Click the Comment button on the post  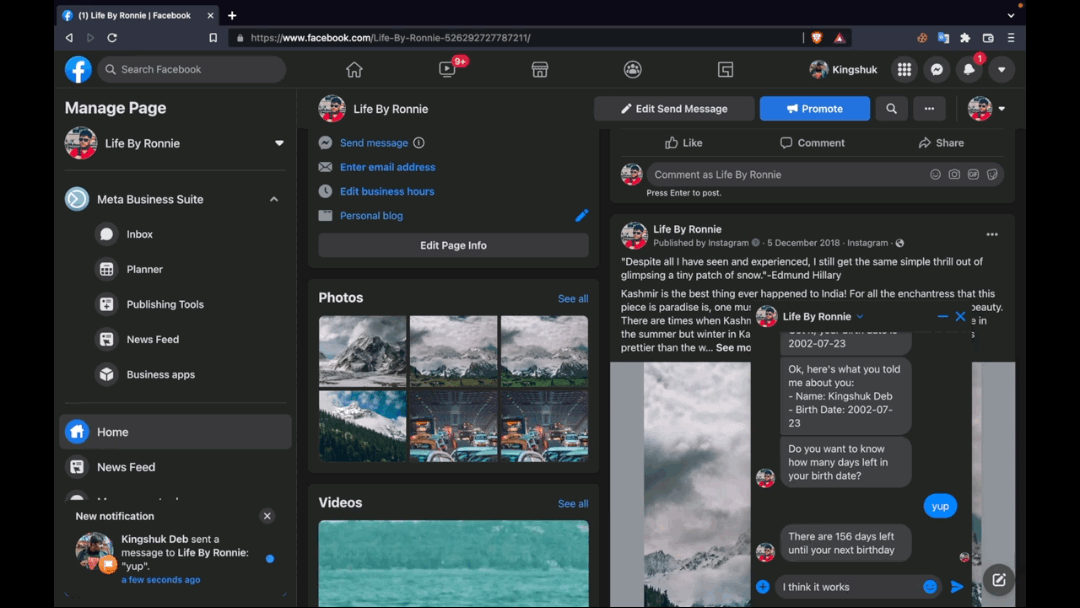click(812, 143)
